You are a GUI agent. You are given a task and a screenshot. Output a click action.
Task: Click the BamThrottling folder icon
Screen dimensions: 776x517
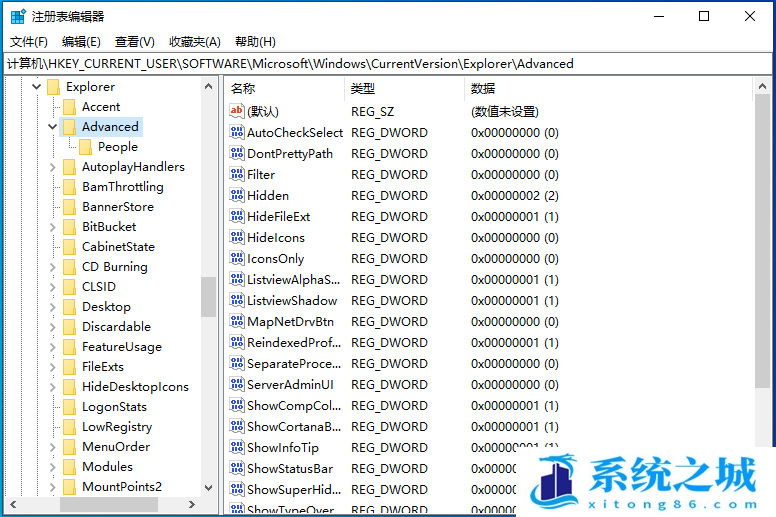pyautogui.click(x=69, y=187)
